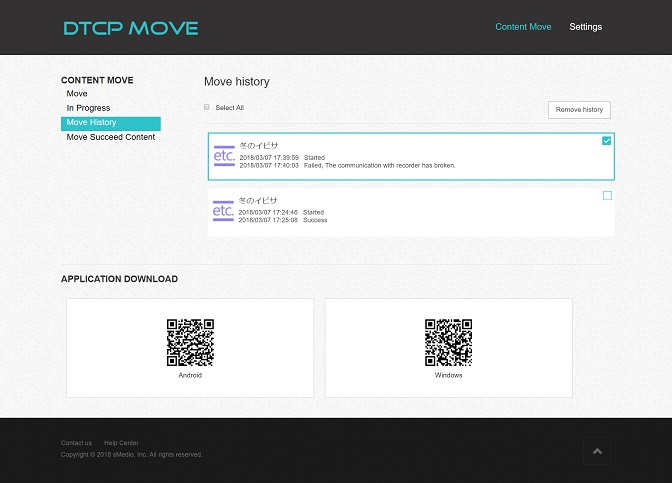Open the Content Move tab

click(x=523, y=27)
